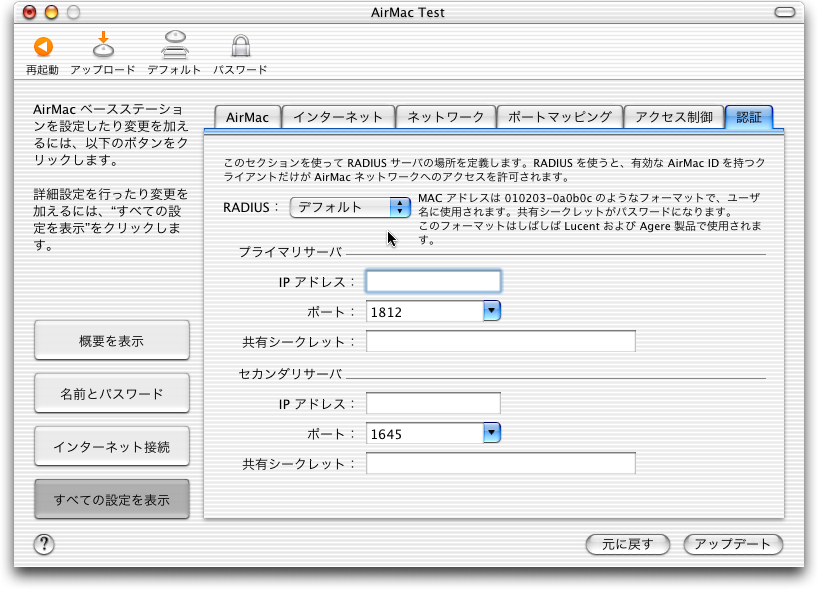The height and width of the screenshot is (590, 818).
Task: Expand primary server port 1812 dropdown
Action: (x=491, y=311)
